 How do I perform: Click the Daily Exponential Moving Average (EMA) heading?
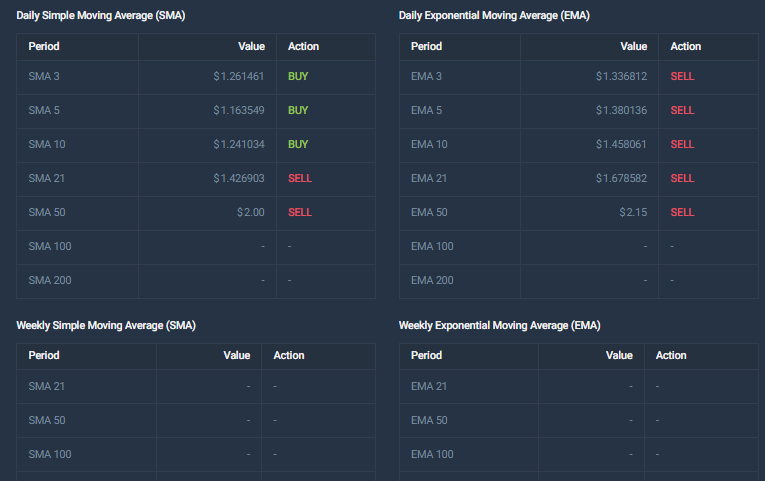[x=494, y=16]
